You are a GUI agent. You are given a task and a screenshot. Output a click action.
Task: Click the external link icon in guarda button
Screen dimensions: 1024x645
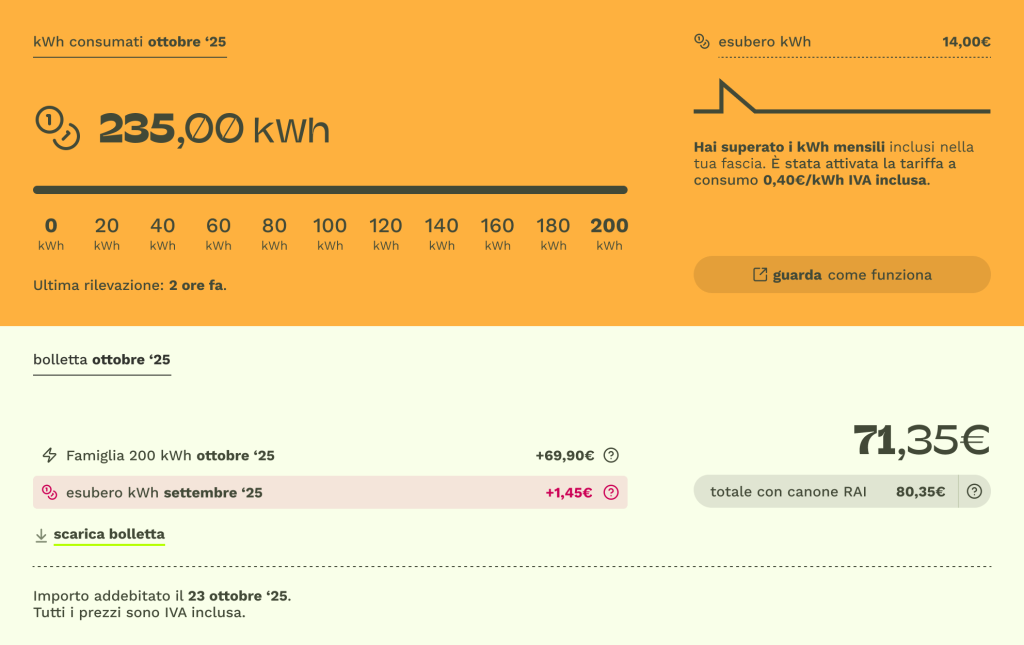click(760, 274)
